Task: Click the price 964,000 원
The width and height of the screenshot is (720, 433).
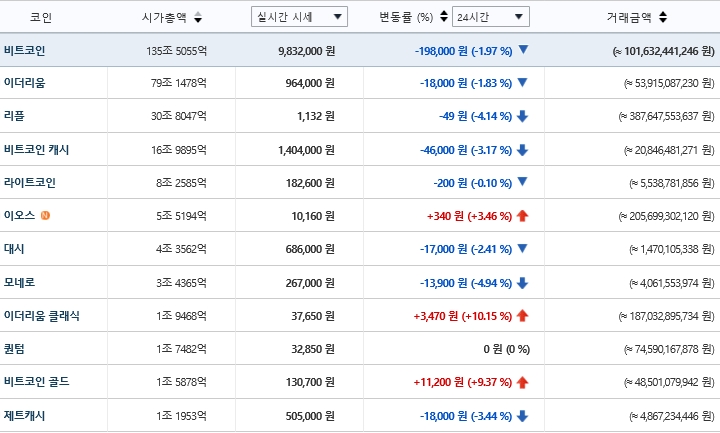Action: [310, 83]
